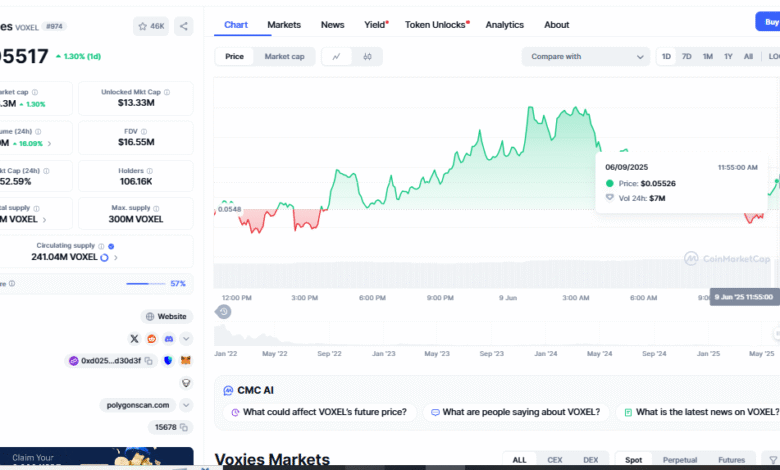Screen dimensions: 780x470
Task: Click the Volume (24h) info icon
Action: pos(38,132)
